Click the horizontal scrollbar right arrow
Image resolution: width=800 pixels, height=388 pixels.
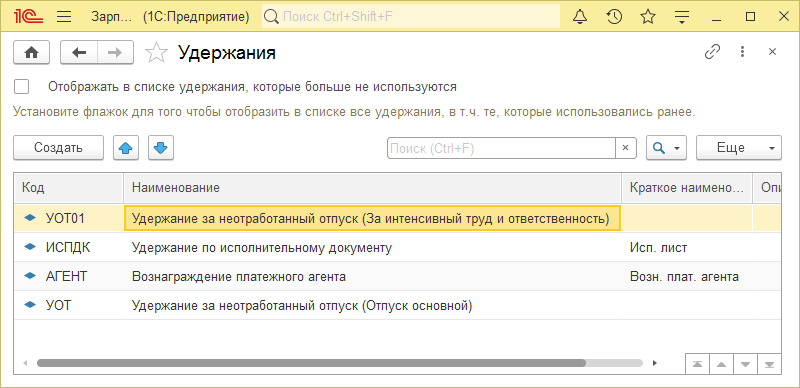(655, 363)
